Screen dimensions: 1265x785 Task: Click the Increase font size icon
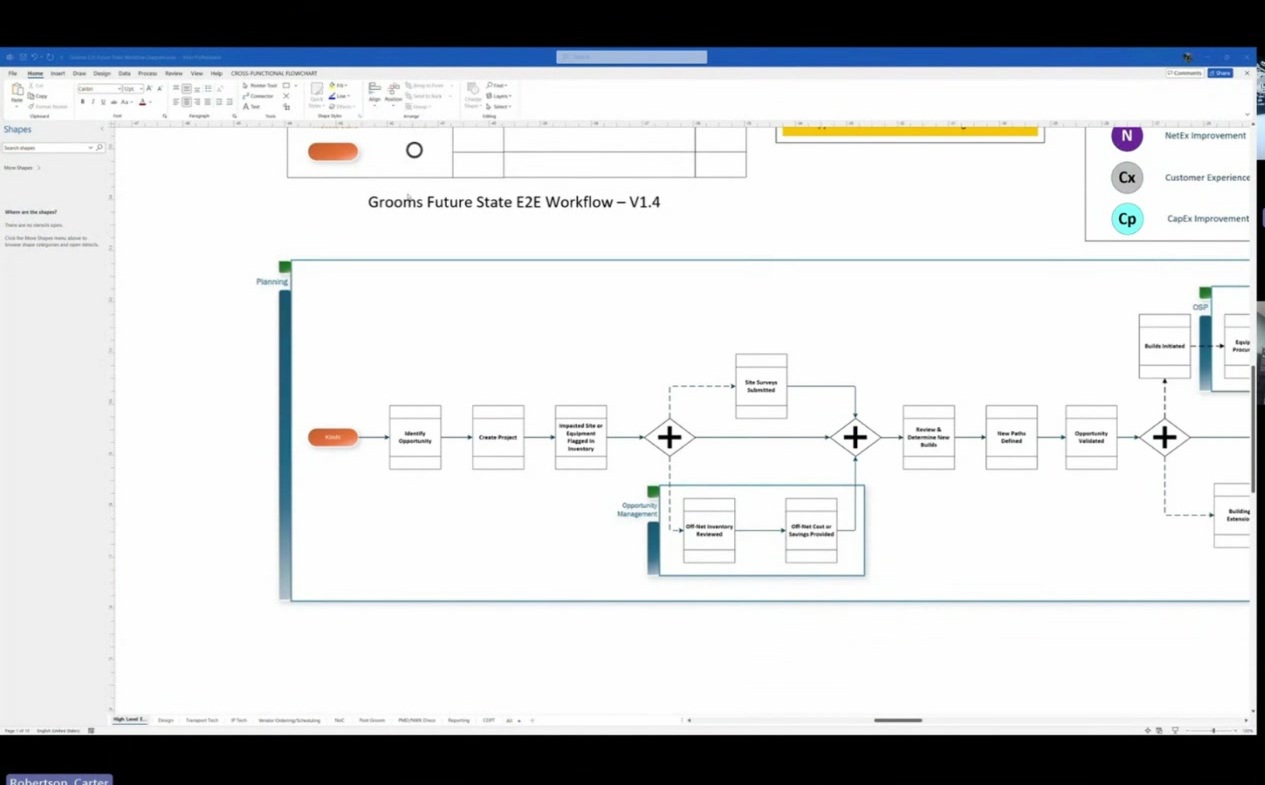point(149,89)
